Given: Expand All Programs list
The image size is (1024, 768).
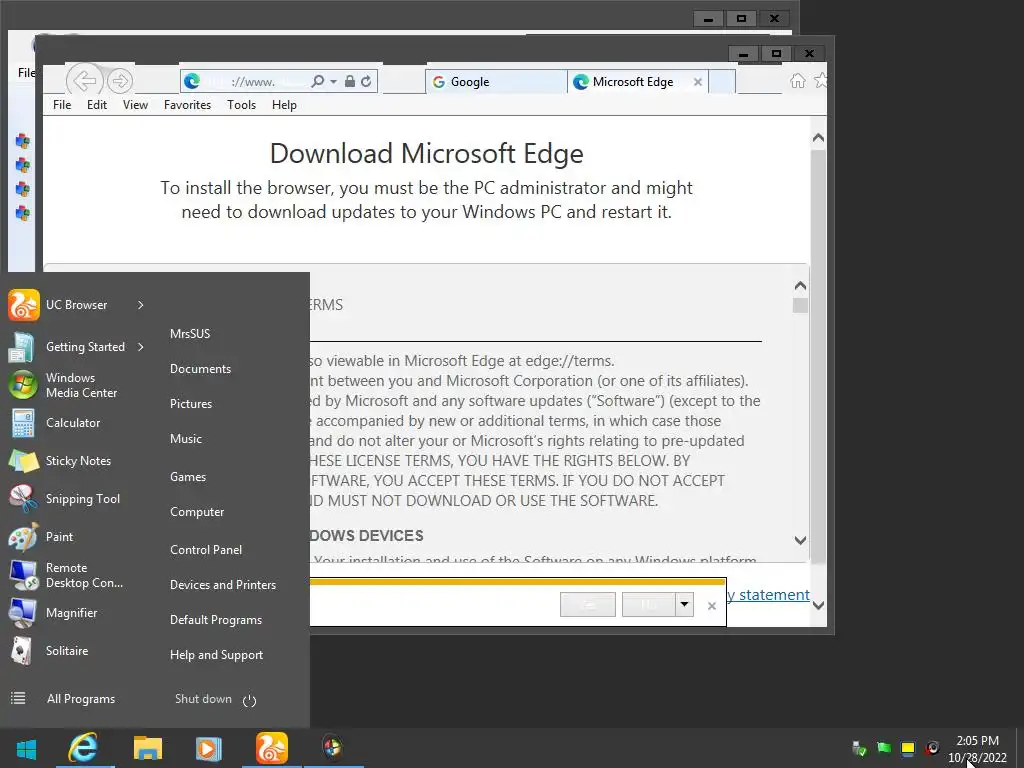Looking at the screenshot, I should click(x=63, y=699).
